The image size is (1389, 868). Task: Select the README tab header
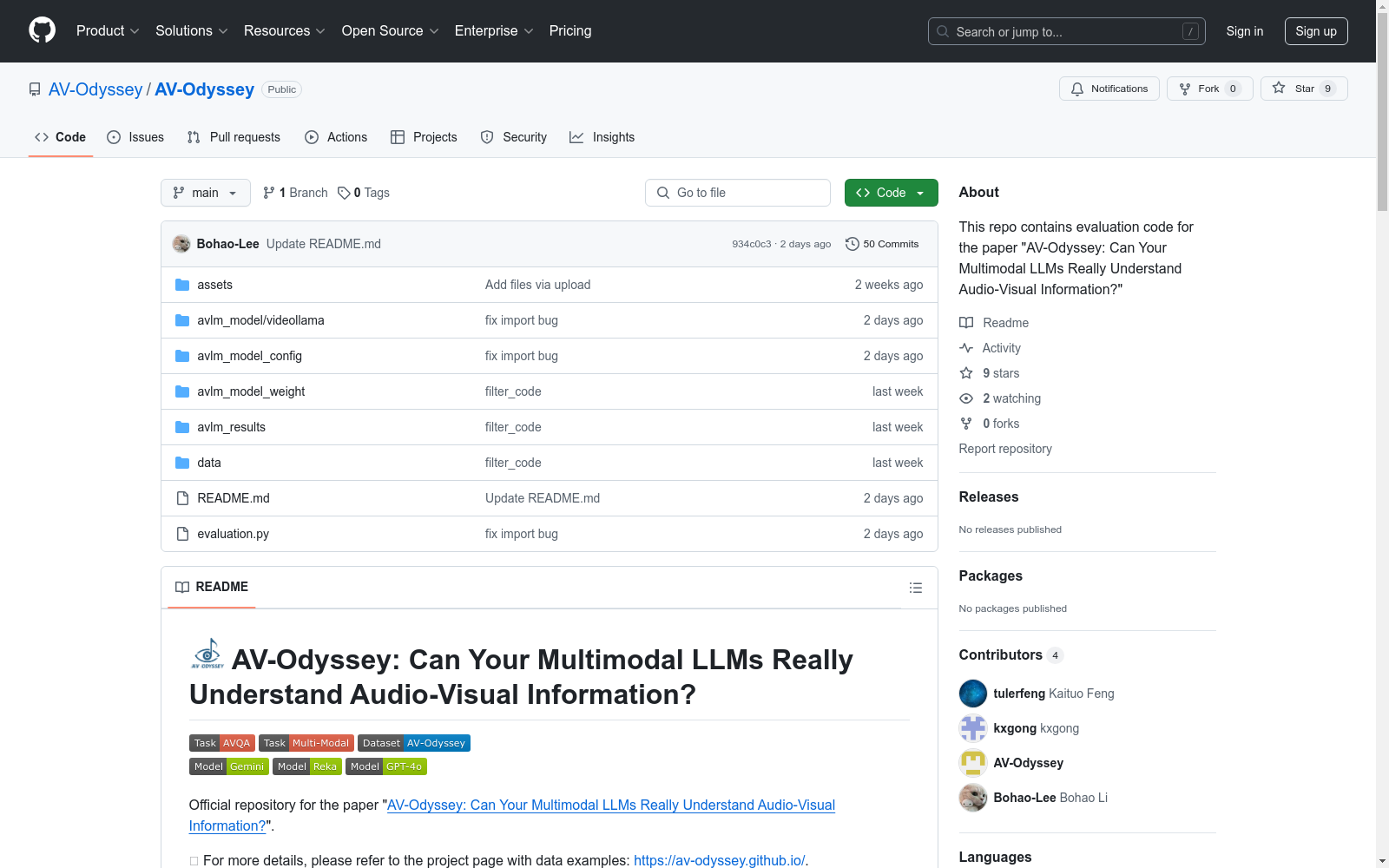tap(212, 587)
